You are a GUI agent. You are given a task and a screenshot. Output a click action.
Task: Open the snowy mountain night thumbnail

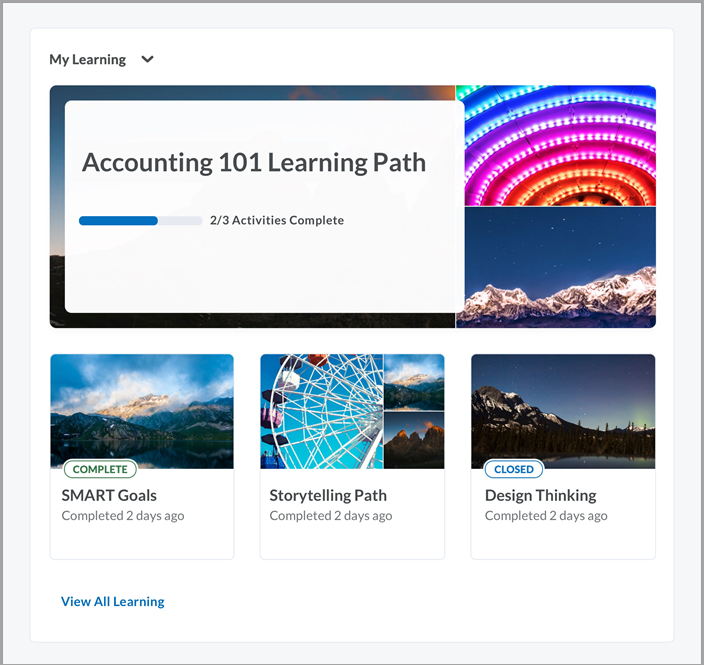(x=560, y=268)
